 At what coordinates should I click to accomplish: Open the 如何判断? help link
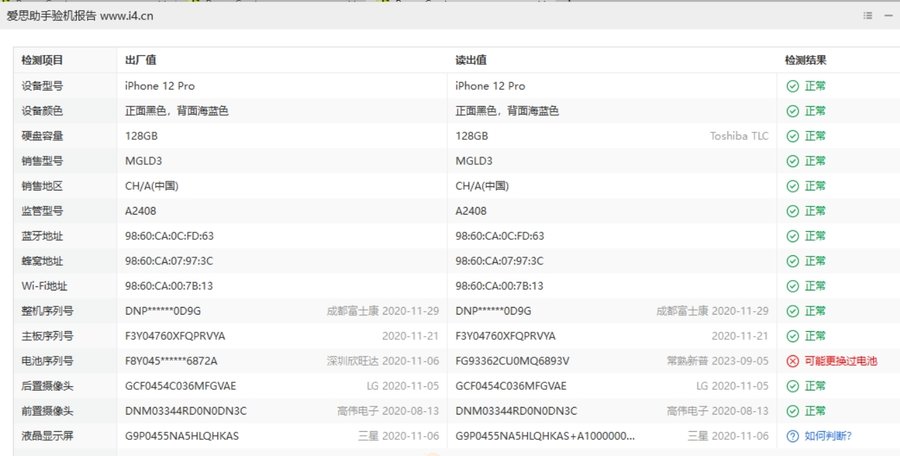[x=828, y=436]
